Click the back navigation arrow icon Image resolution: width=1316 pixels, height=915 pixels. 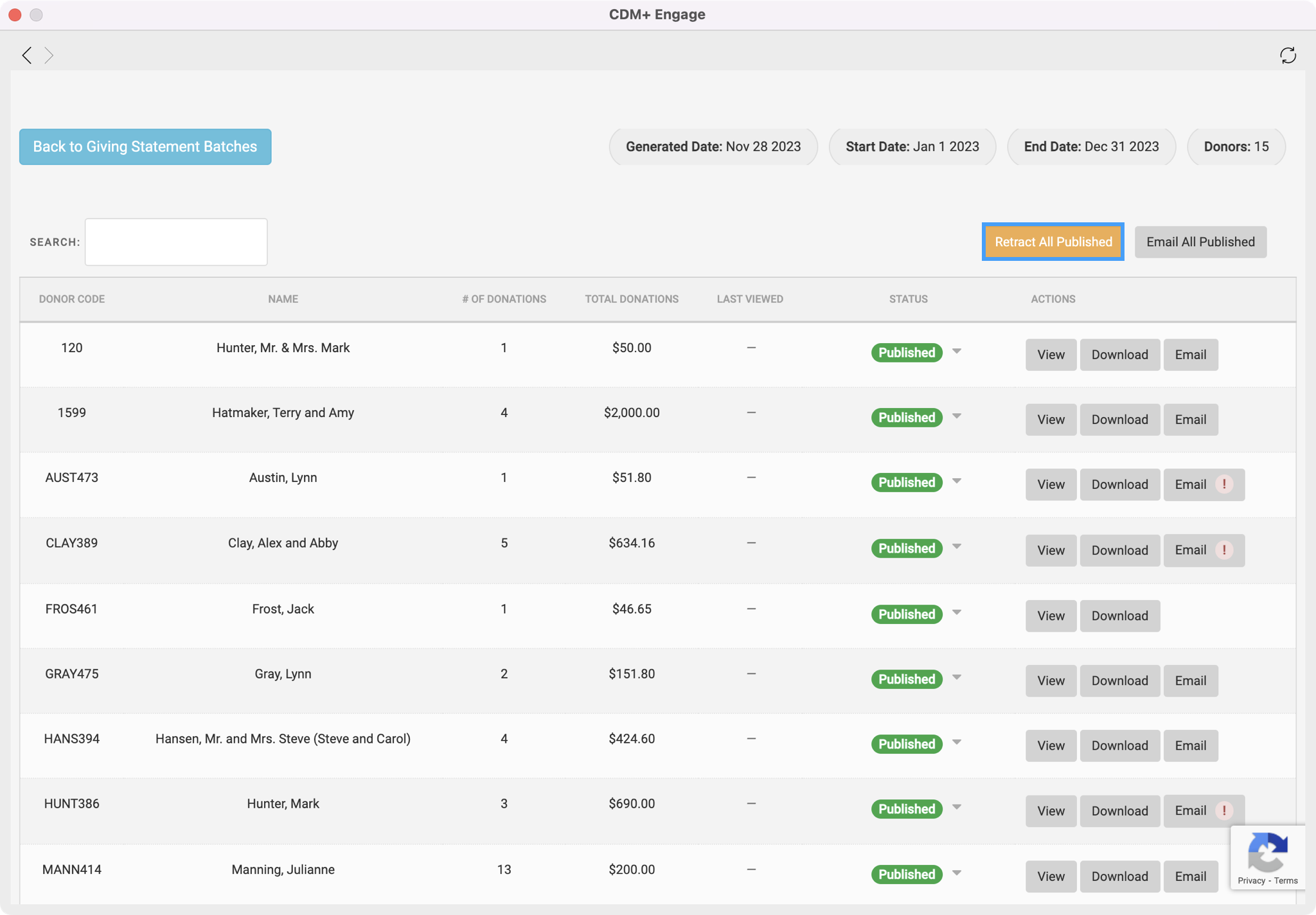point(26,55)
